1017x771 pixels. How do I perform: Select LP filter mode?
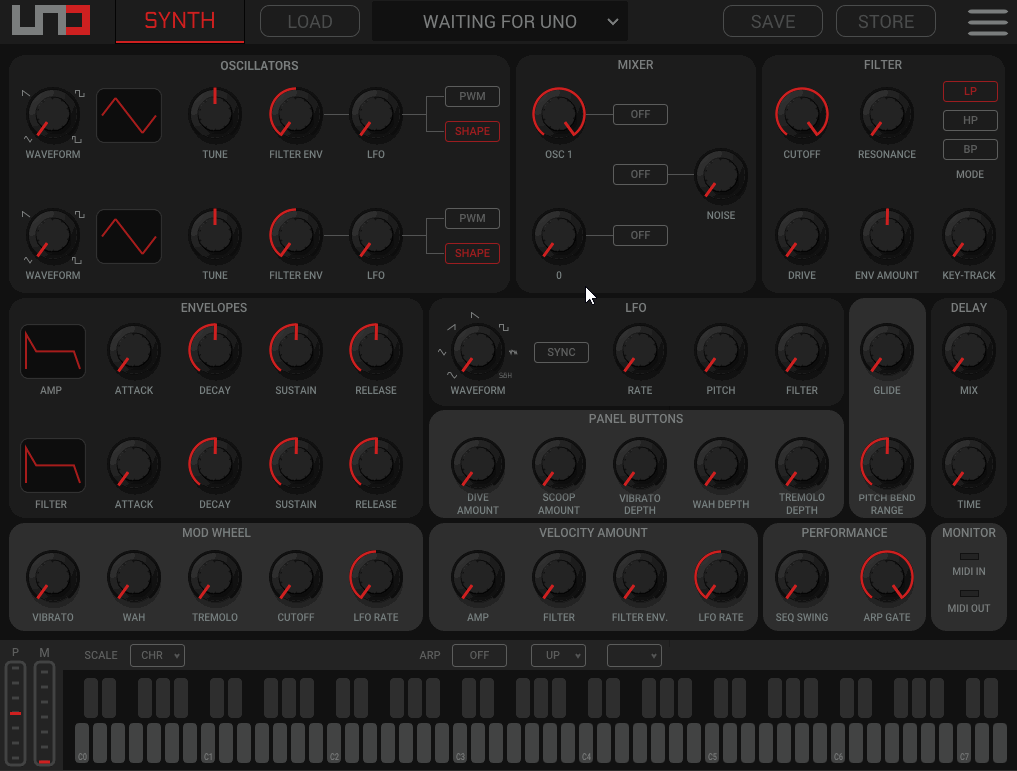[x=970, y=91]
